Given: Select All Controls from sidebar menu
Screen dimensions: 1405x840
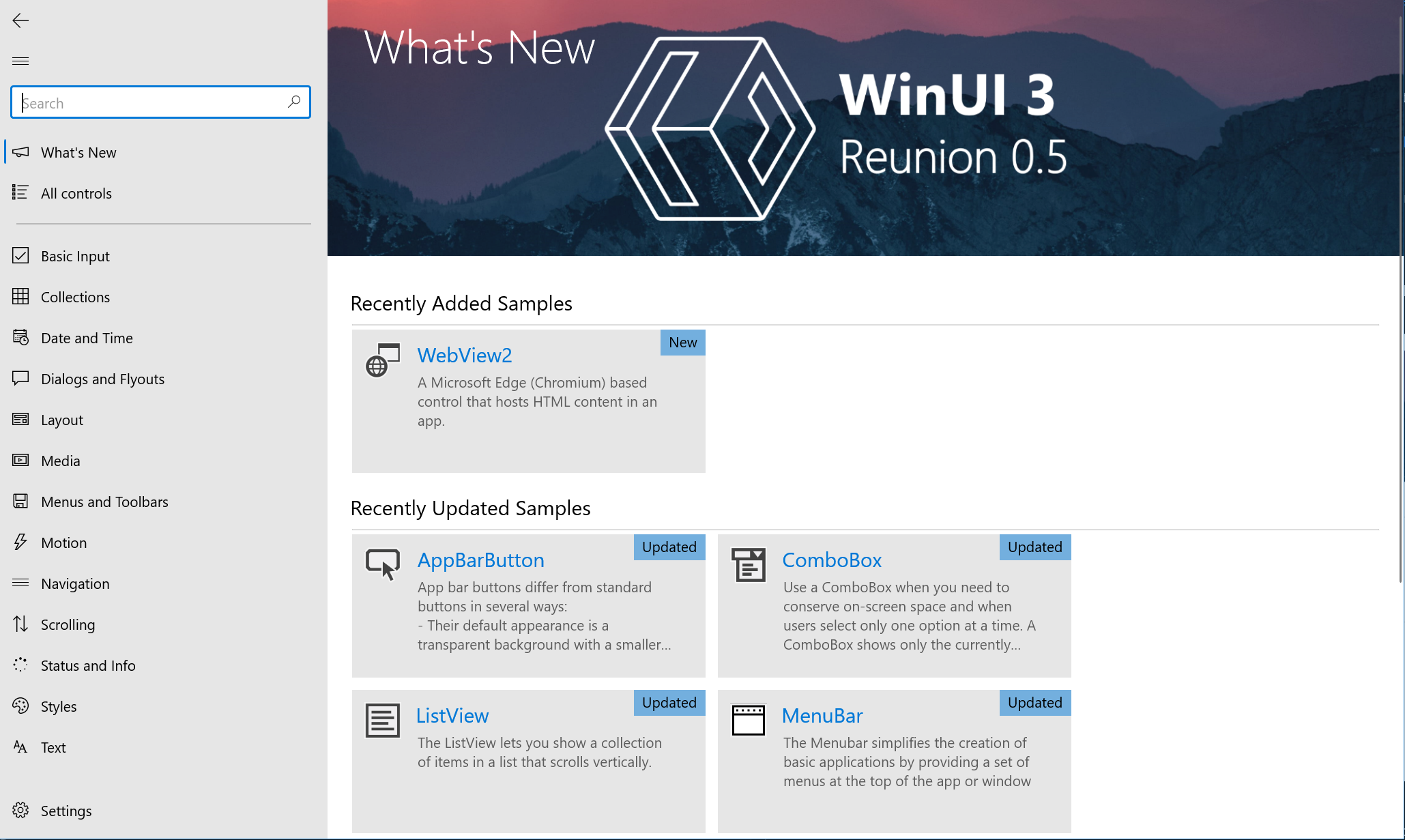Looking at the screenshot, I should [x=76, y=193].
